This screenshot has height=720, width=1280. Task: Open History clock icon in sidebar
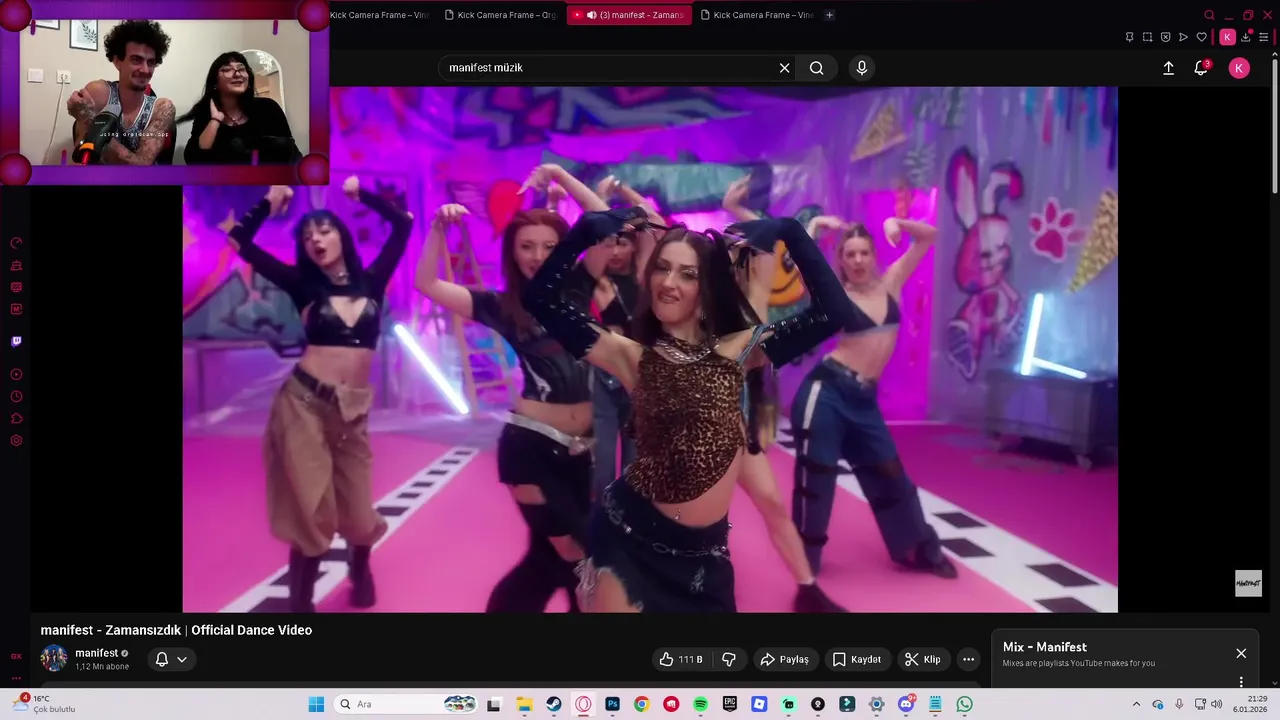[16, 397]
